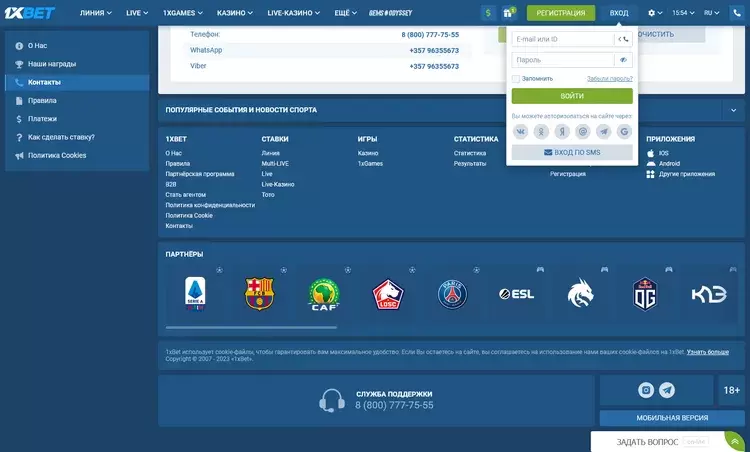Image resolution: width=750 pixels, height=452 pixels.
Task: Log in with VK social icon
Action: 521,131
